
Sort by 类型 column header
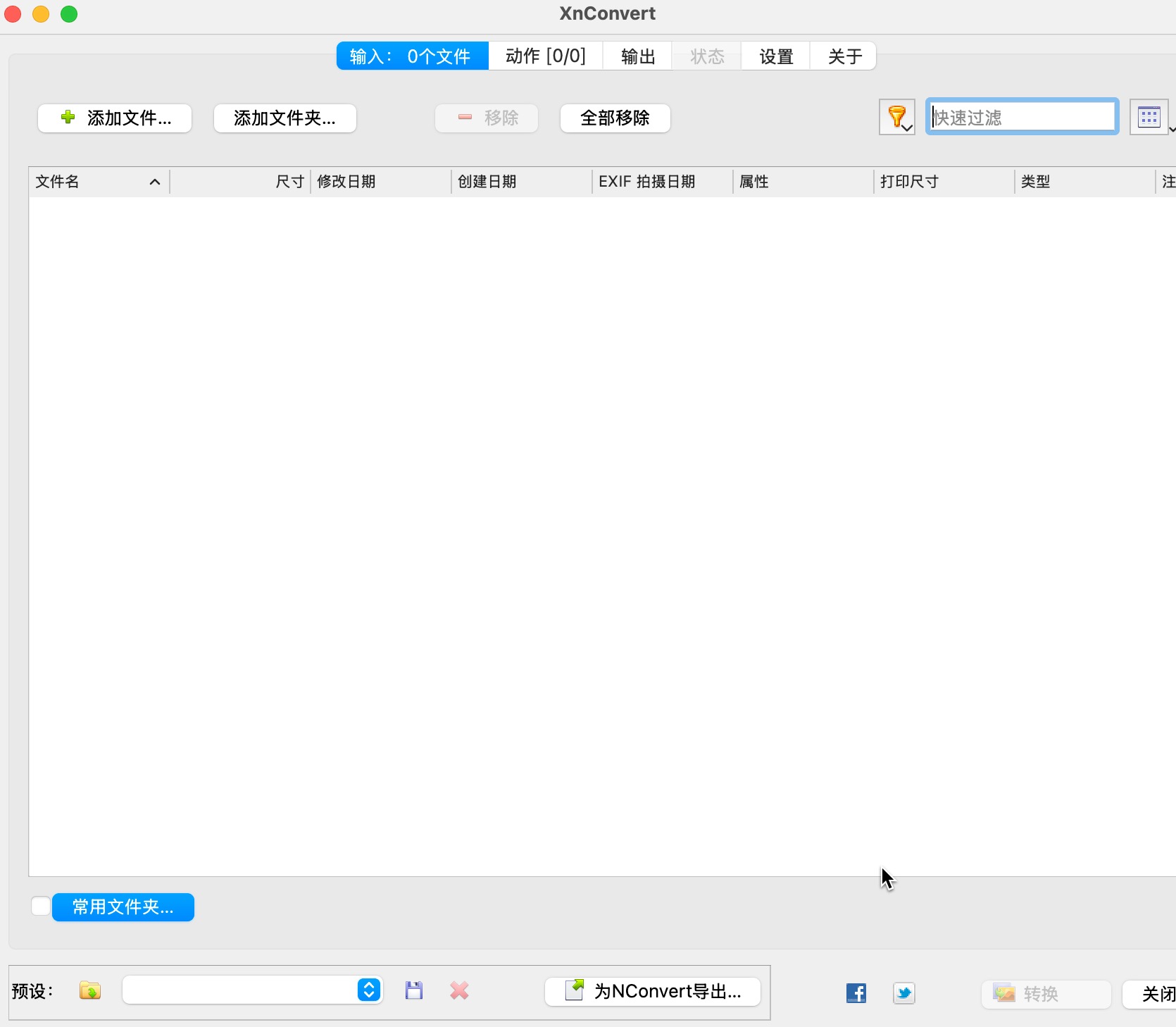pyautogui.click(x=1085, y=182)
